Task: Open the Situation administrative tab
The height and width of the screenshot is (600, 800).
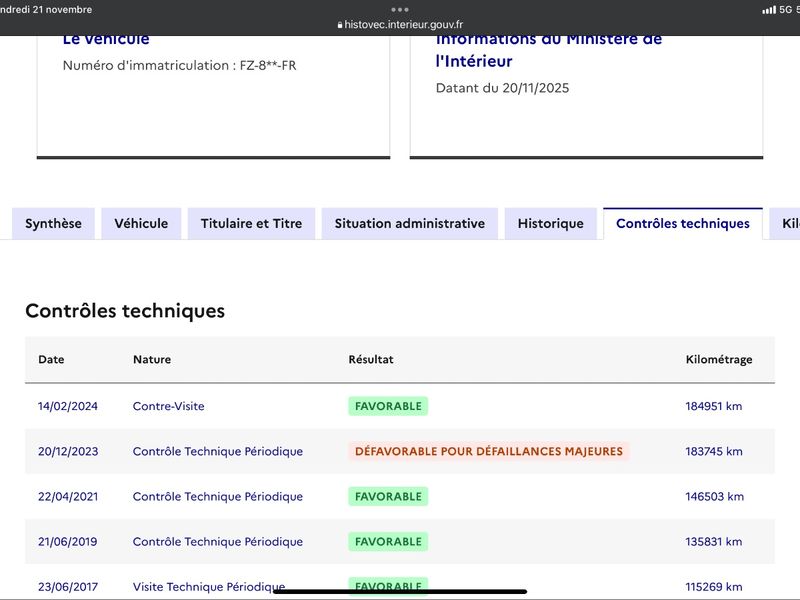Action: pos(409,224)
